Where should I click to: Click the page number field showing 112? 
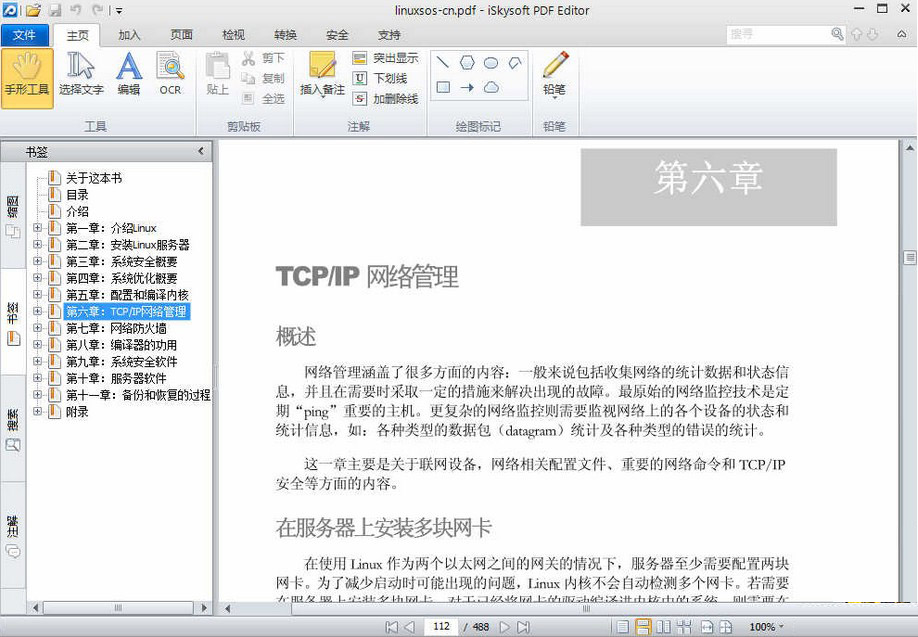pyautogui.click(x=441, y=626)
